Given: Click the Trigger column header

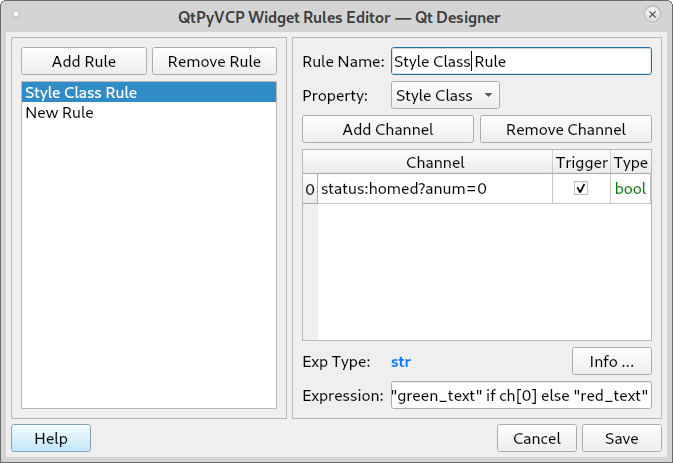Looking at the screenshot, I should 581,163.
